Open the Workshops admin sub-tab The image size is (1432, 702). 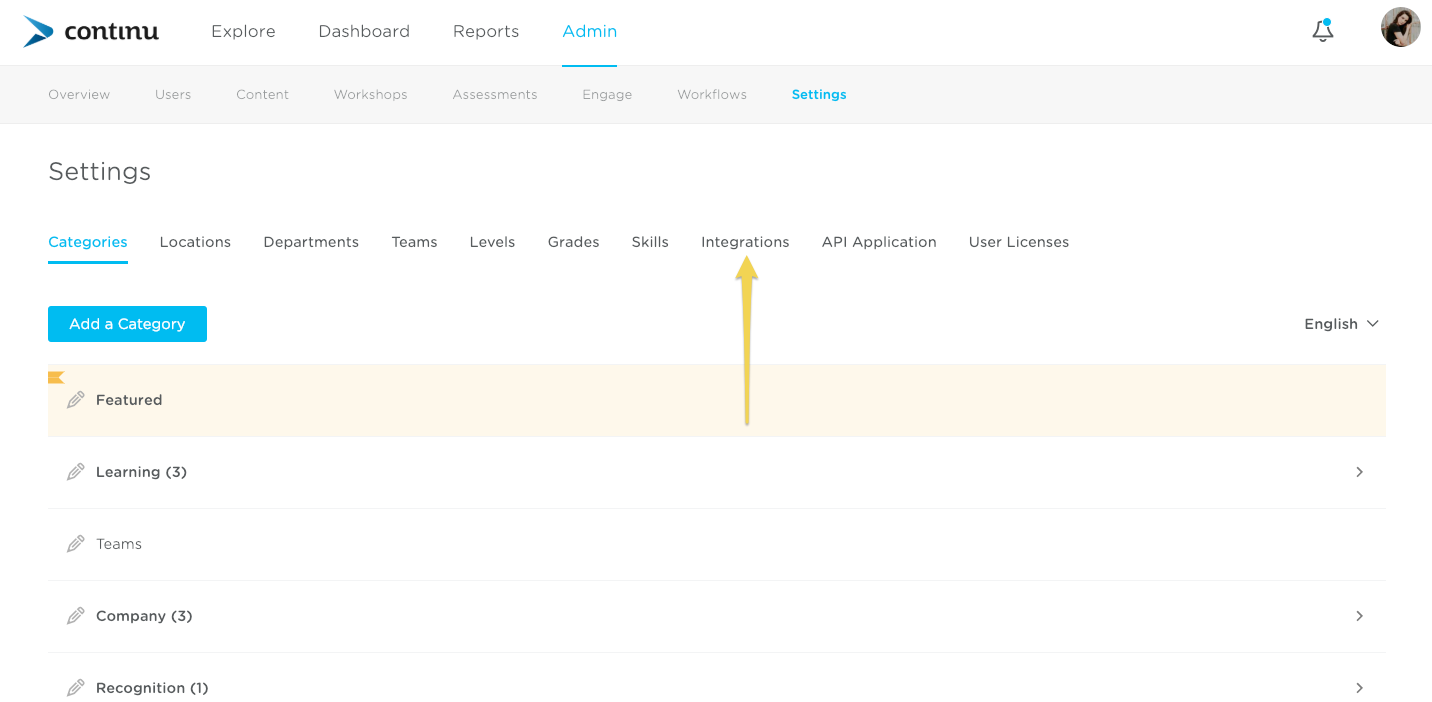click(371, 94)
